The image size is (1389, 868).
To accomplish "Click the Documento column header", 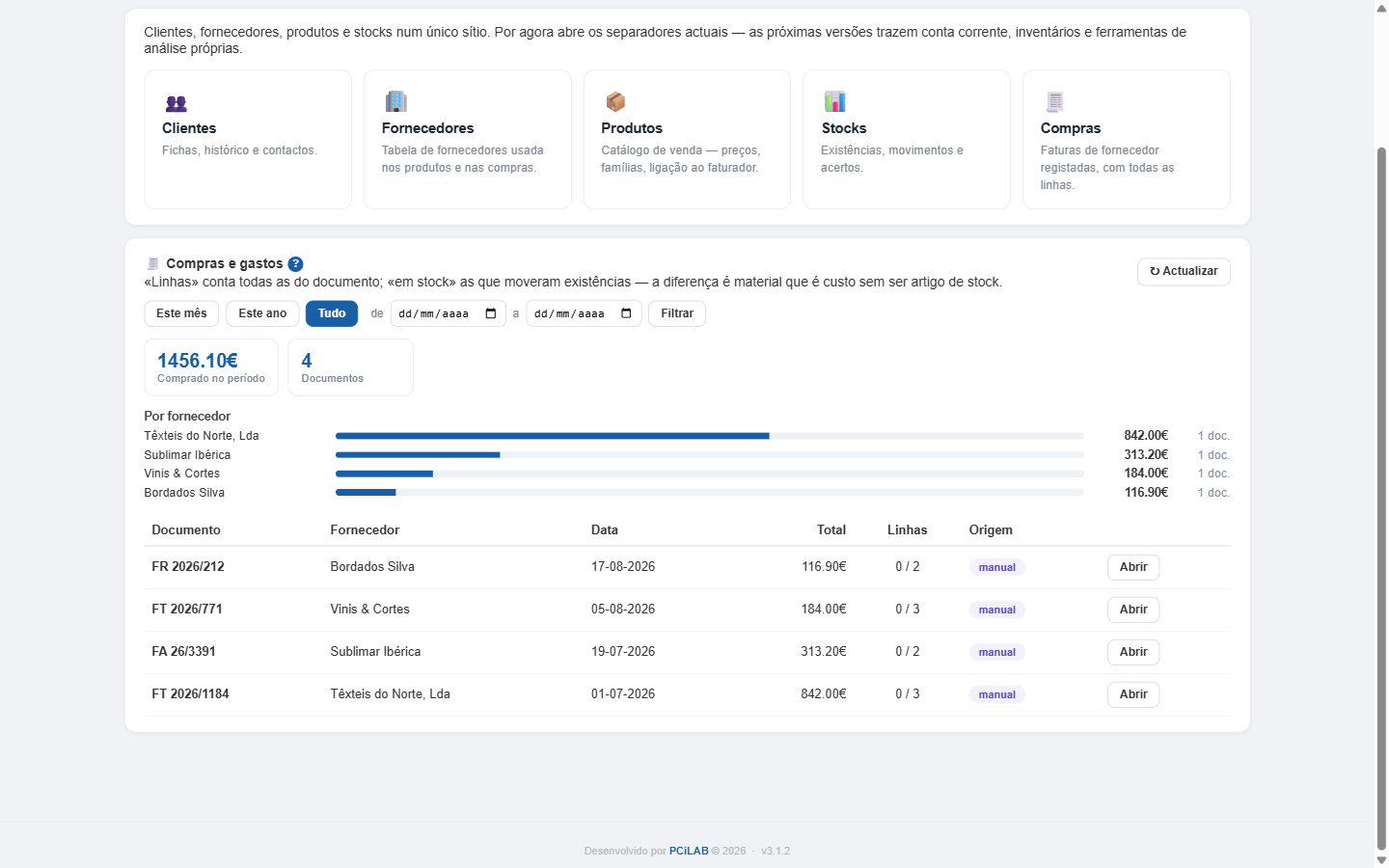I will click(186, 530).
